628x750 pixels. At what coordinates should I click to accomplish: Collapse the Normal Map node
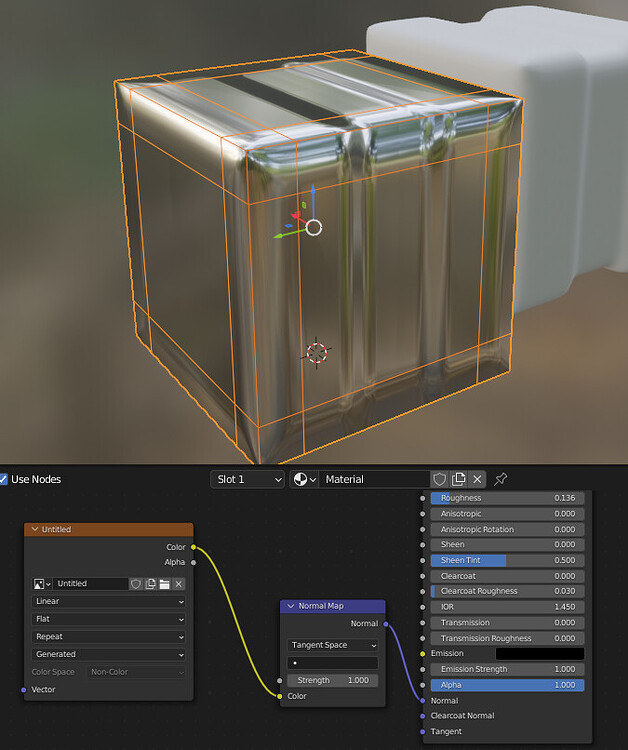coord(291,606)
